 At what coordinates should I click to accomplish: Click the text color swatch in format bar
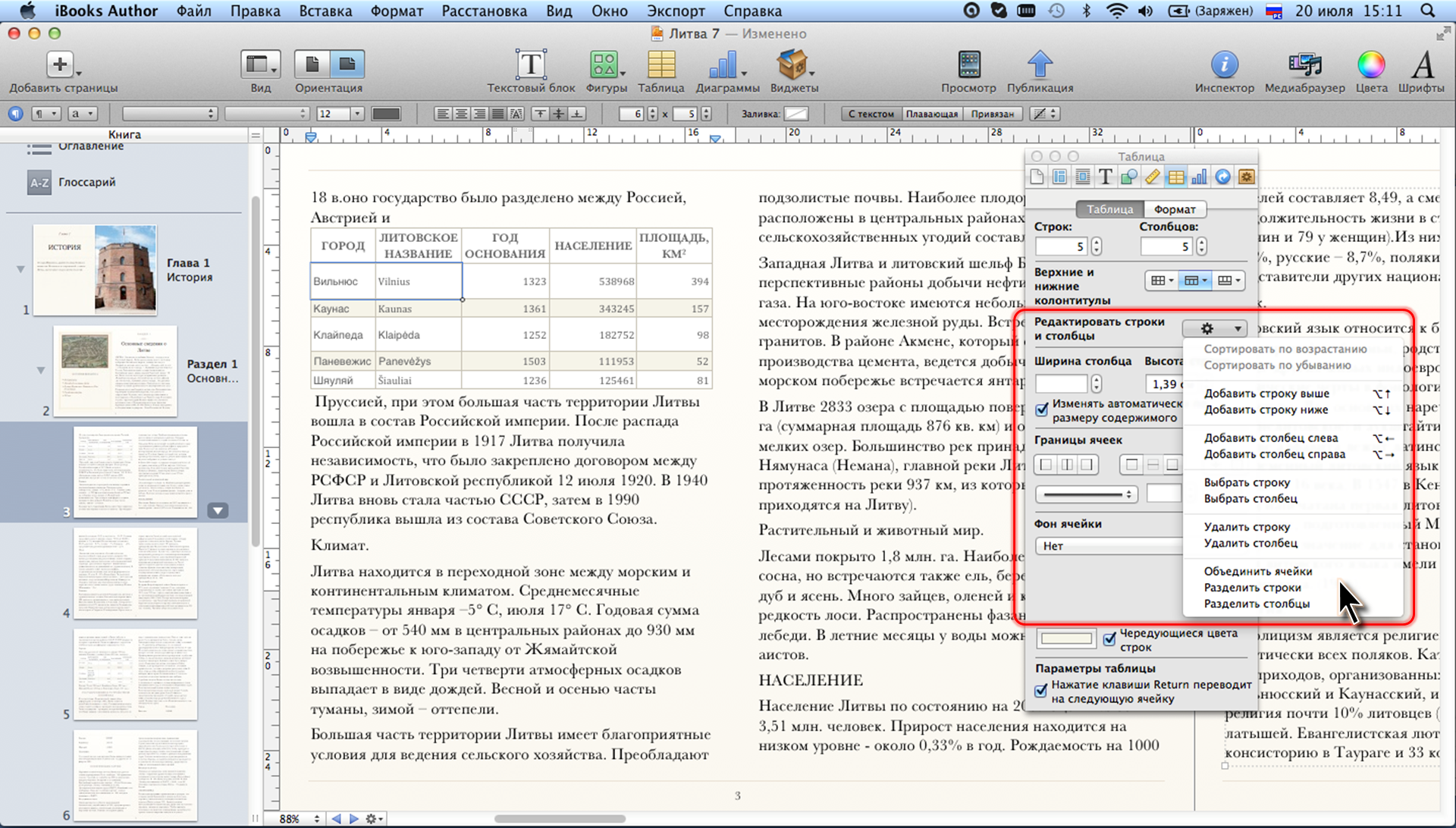click(x=386, y=114)
